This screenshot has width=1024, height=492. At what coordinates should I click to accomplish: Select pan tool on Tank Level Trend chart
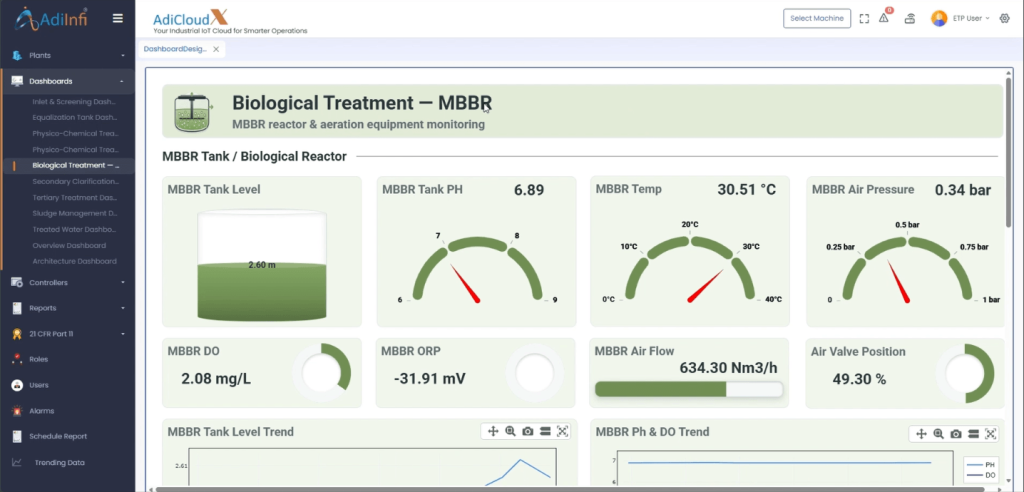click(493, 431)
